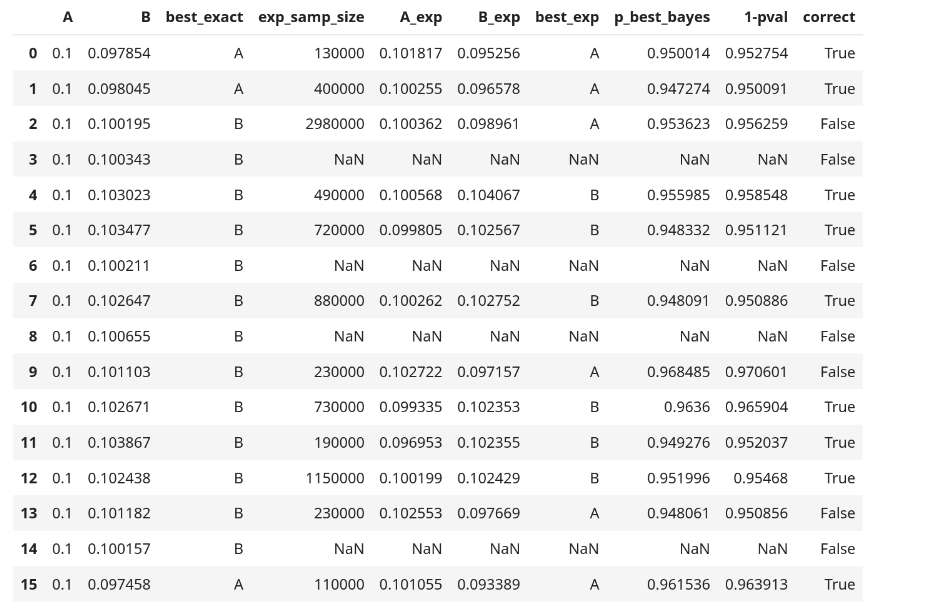The width and height of the screenshot is (925, 608).
Task: Click 1-pval value 0.95468
Action: click(760, 478)
